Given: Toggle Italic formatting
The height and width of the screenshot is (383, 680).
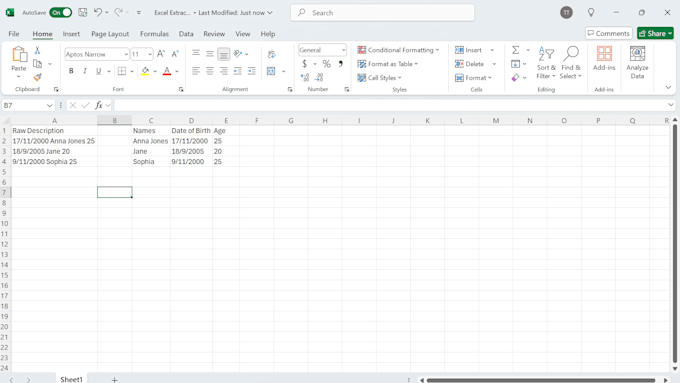Looking at the screenshot, I should [x=85, y=71].
